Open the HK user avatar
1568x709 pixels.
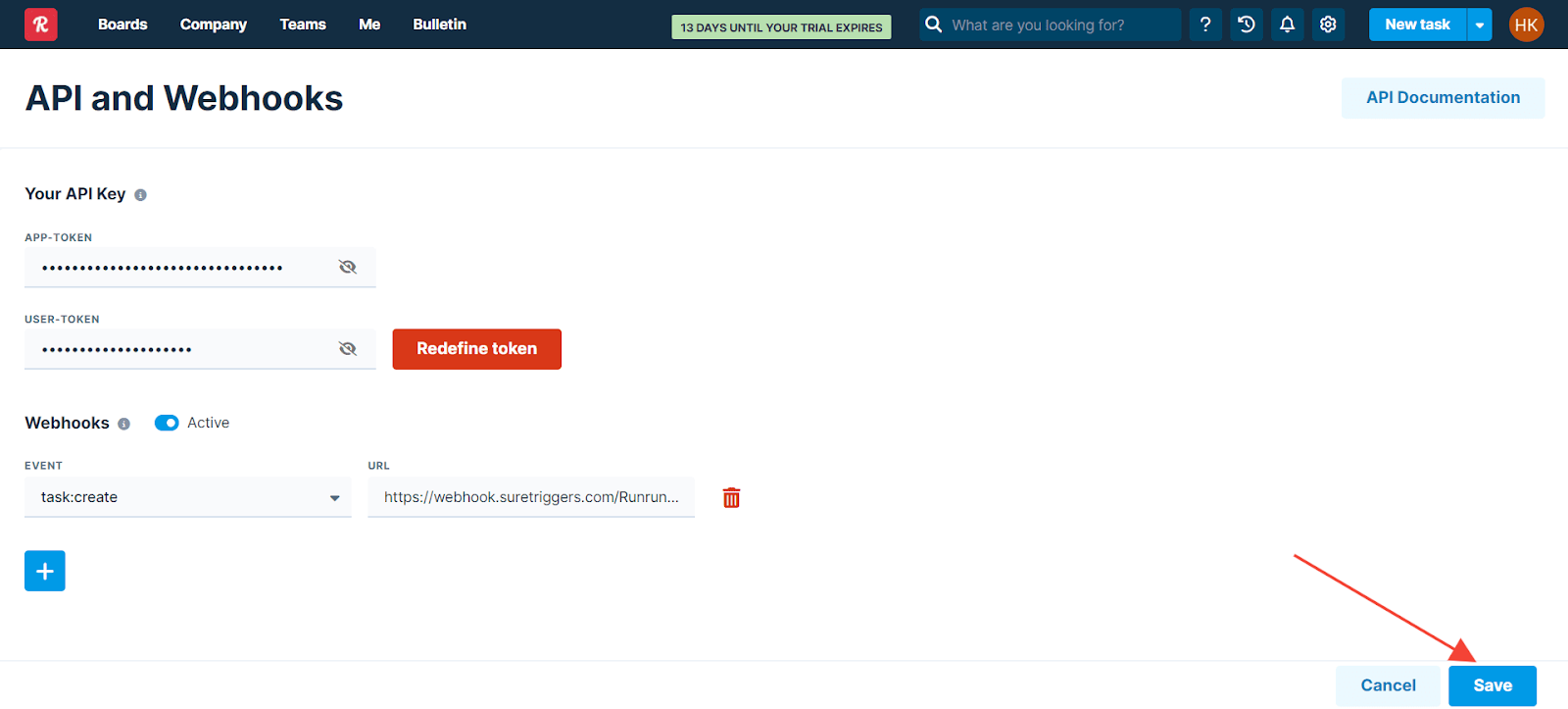(x=1526, y=25)
